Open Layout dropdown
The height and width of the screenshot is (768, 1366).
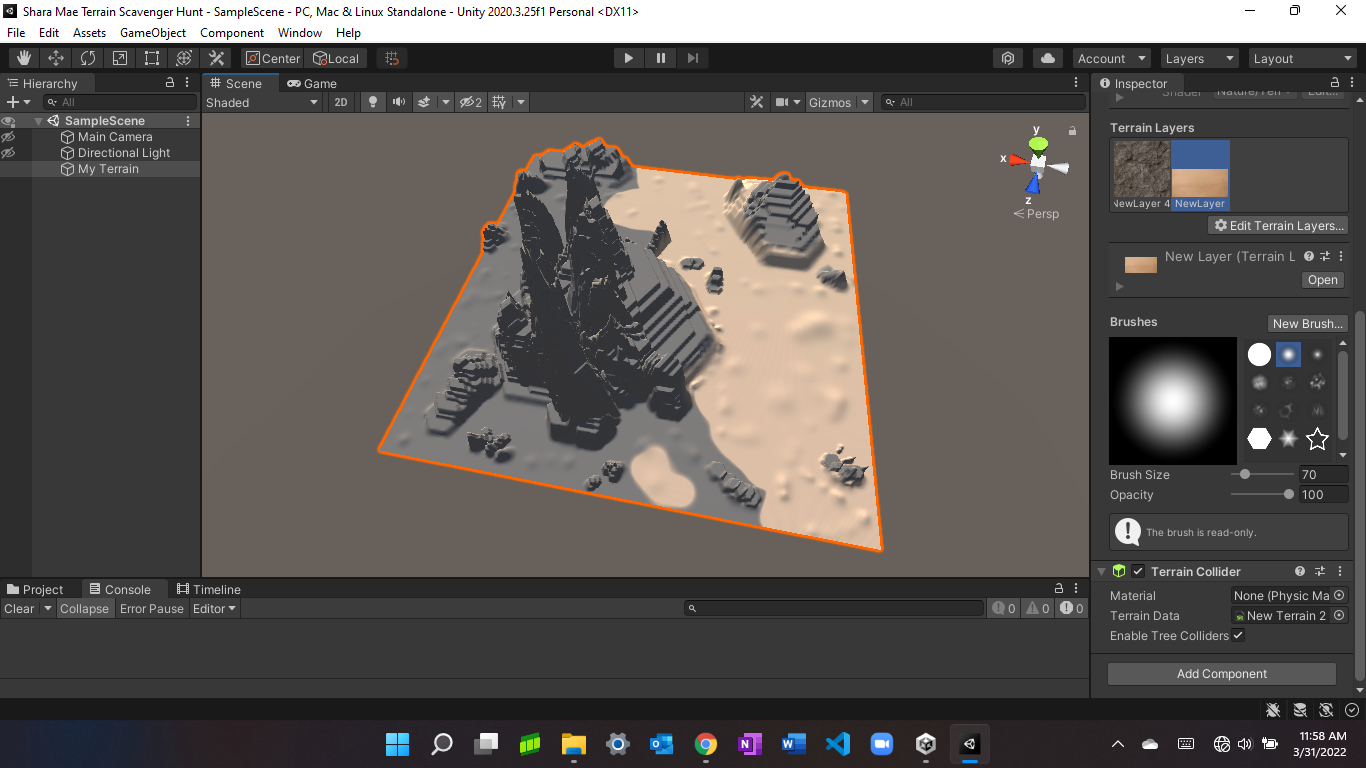[x=1302, y=58]
